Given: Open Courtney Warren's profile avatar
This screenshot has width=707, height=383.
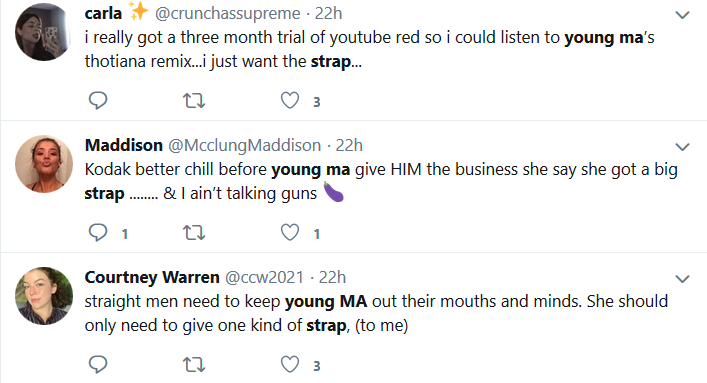Looking at the screenshot, I should 44,296.
